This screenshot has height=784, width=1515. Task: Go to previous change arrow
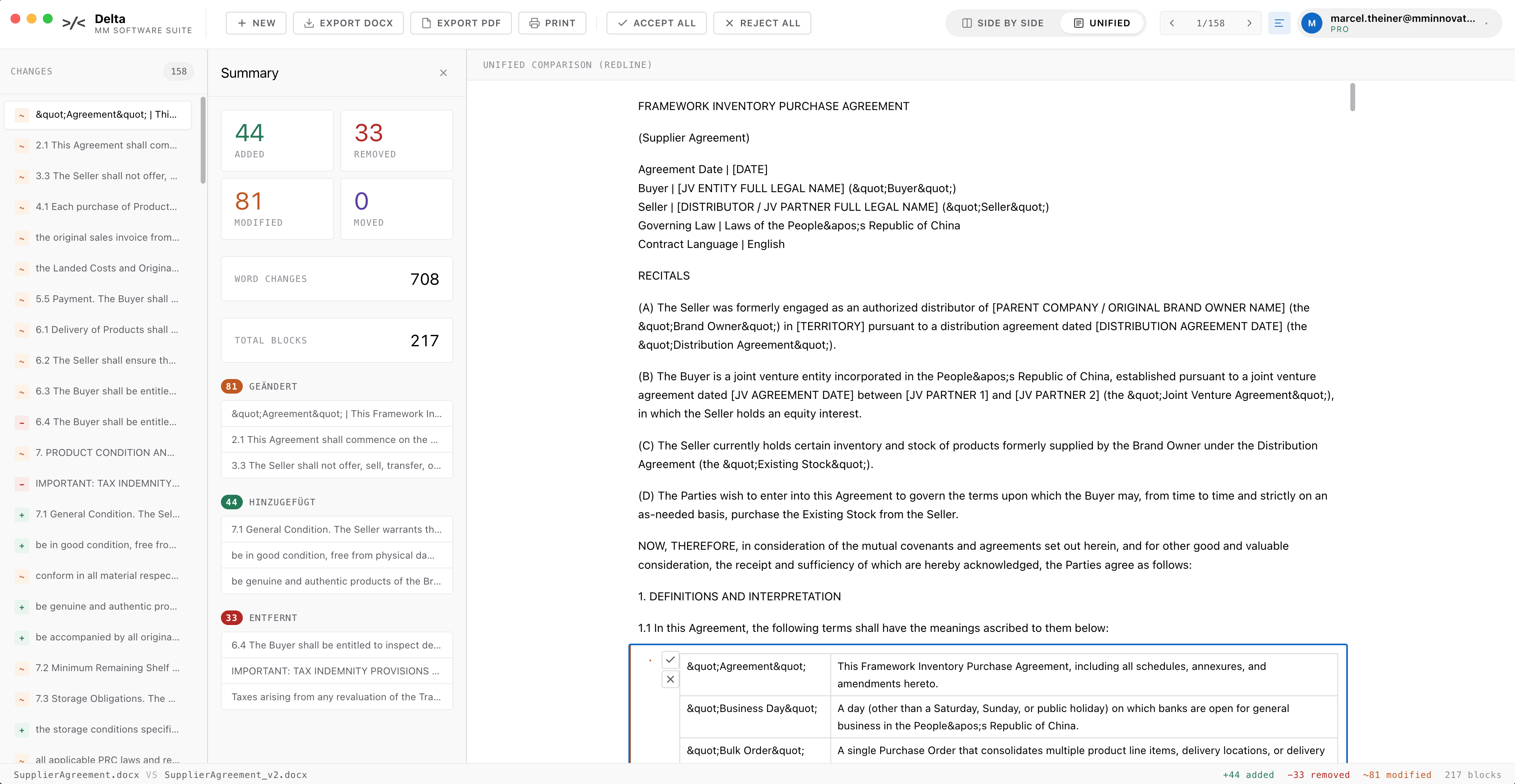coord(1171,23)
